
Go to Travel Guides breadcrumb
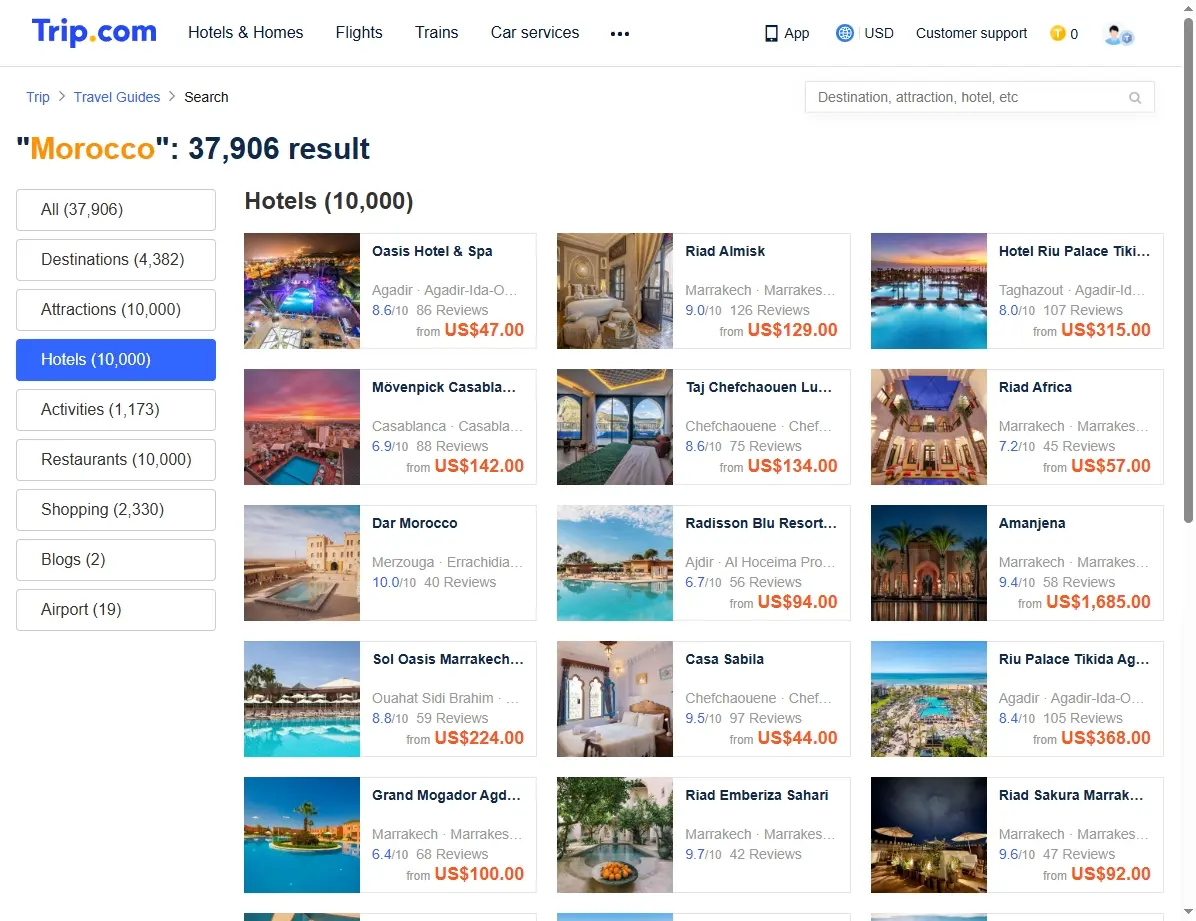tap(117, 97)
